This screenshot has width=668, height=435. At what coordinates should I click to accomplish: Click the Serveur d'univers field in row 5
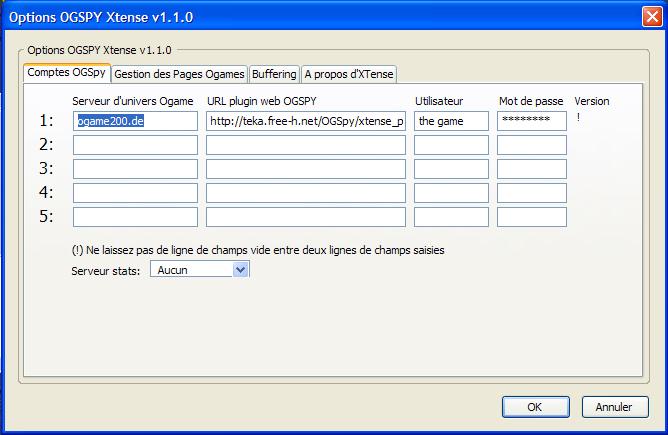click(135, 216)
